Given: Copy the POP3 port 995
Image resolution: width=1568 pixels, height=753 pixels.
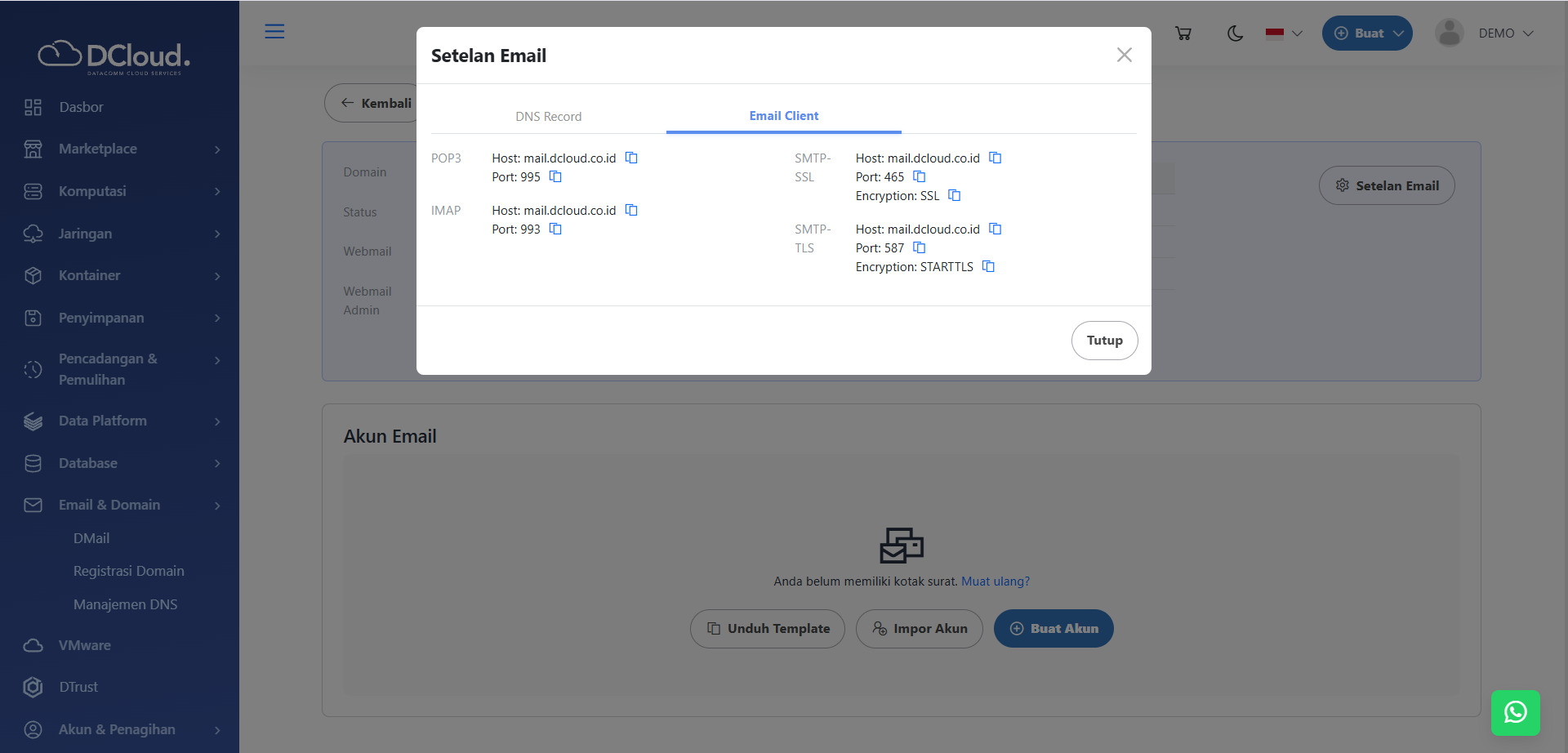Looking at the screenshot, I should [555, 176].
